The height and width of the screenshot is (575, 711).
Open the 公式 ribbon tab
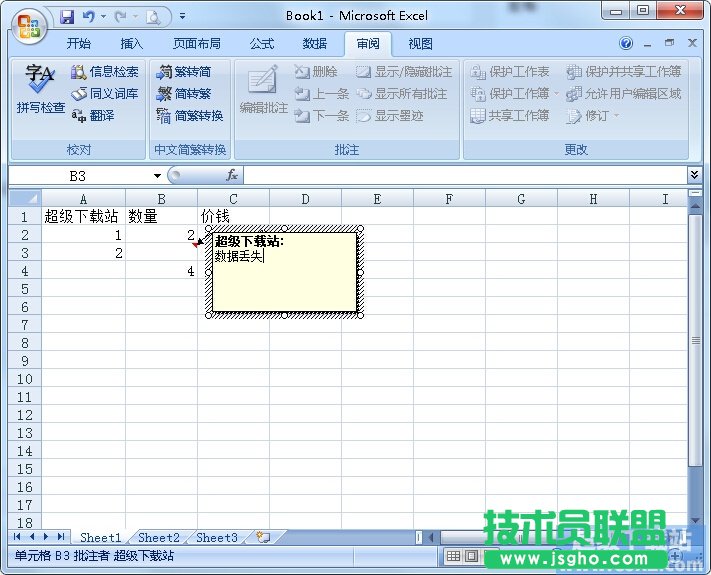coord(262,44)
